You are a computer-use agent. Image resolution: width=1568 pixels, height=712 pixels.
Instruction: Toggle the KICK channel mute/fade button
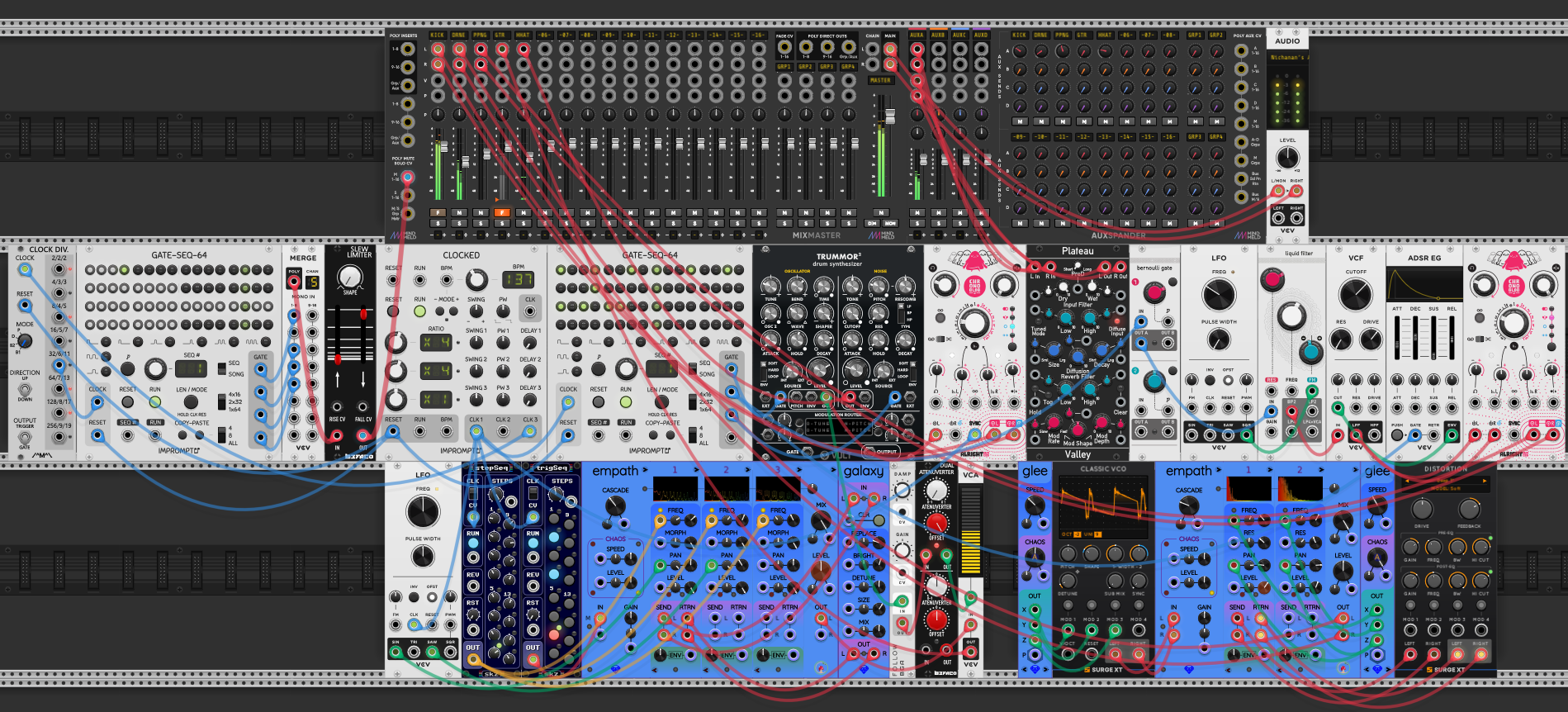point(438,212)
